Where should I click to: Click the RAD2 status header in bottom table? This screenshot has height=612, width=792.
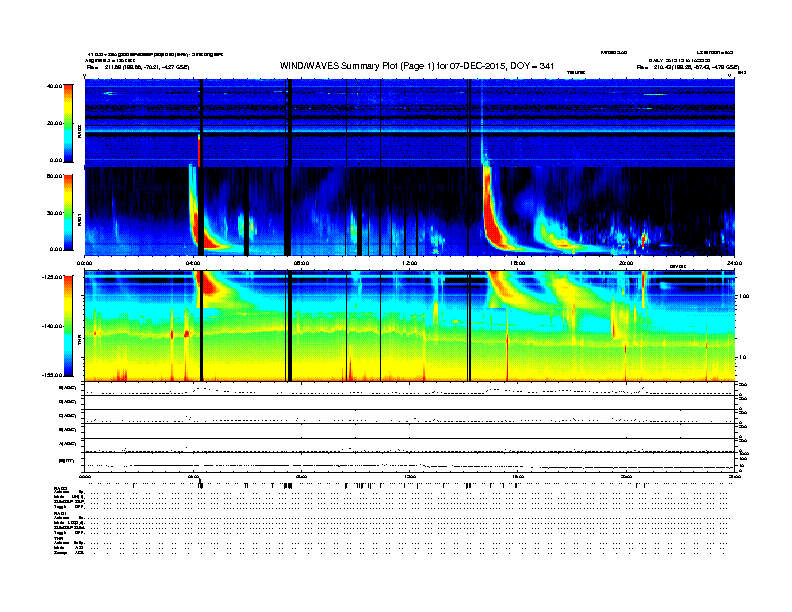click(x=61, y=488)
